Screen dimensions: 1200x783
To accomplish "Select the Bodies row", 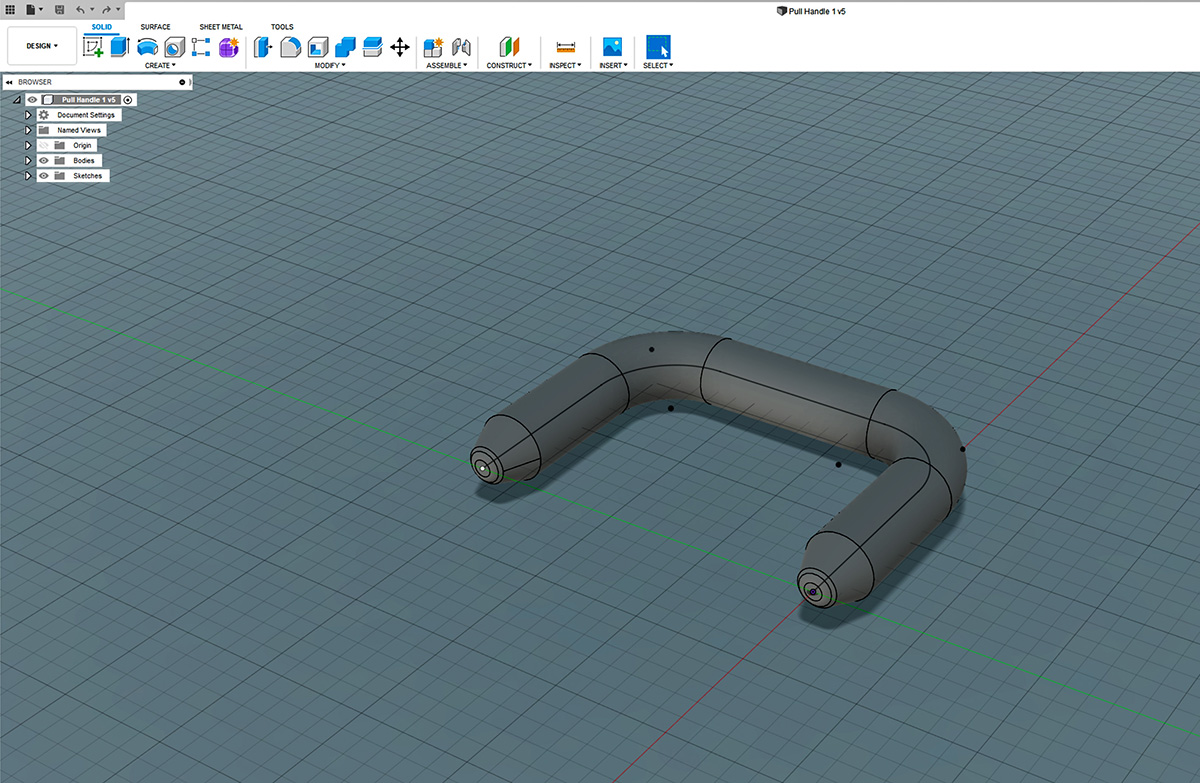I will (x=69, y=160).
